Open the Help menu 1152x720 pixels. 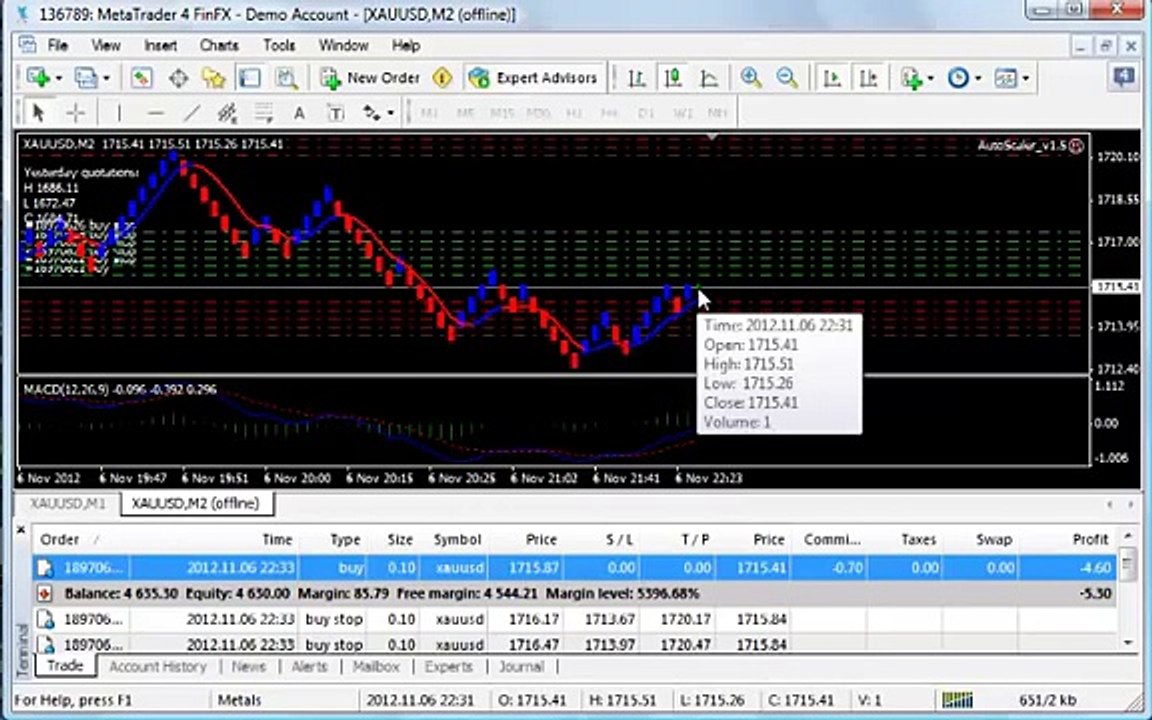click(406, 46)
